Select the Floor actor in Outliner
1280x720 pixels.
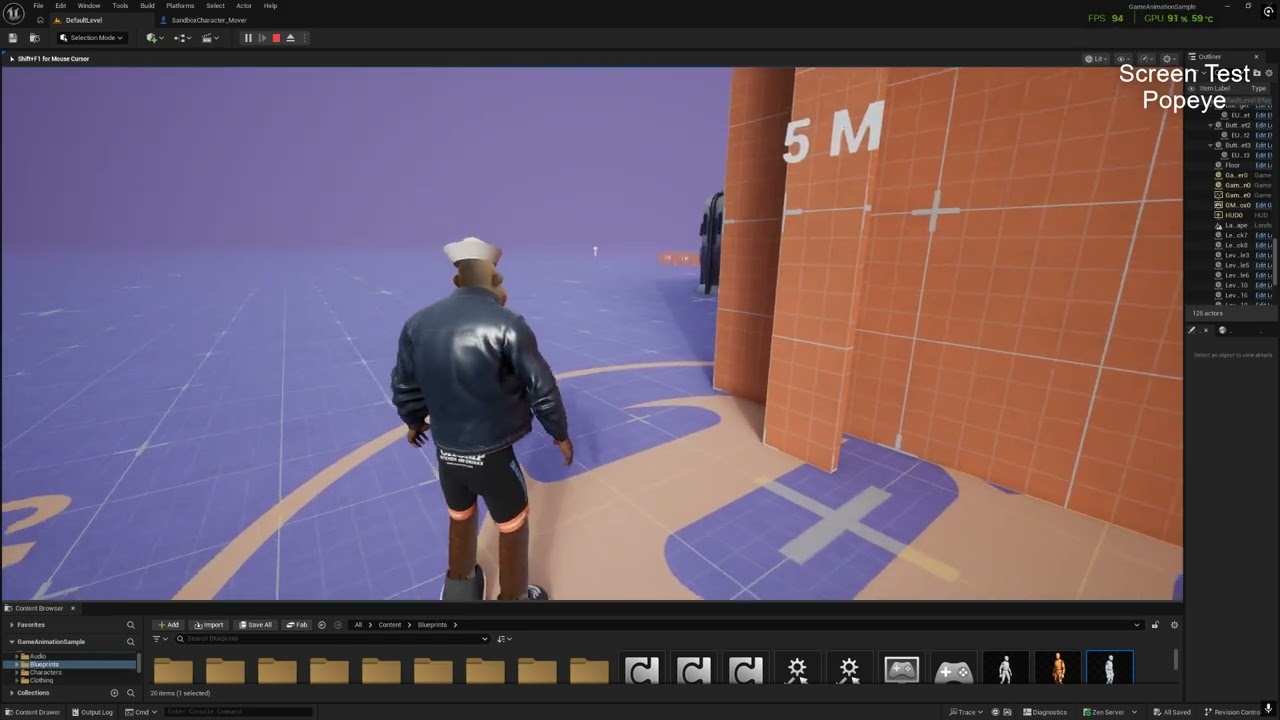[x=1232, y=165]
